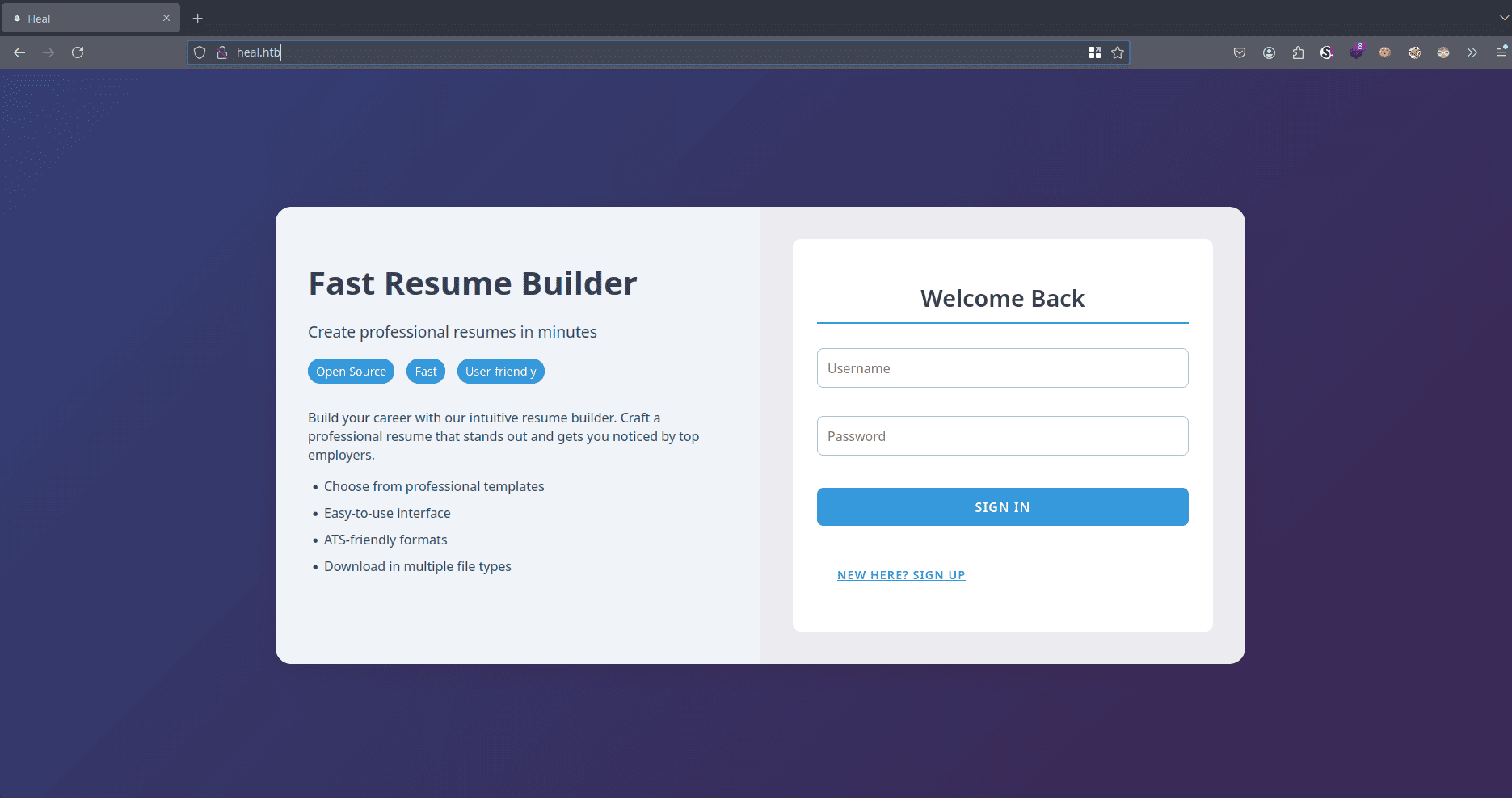Open the tracking protection shield icon
Image resolution: width=1512 pixels, height=798 pixels.
200,52
